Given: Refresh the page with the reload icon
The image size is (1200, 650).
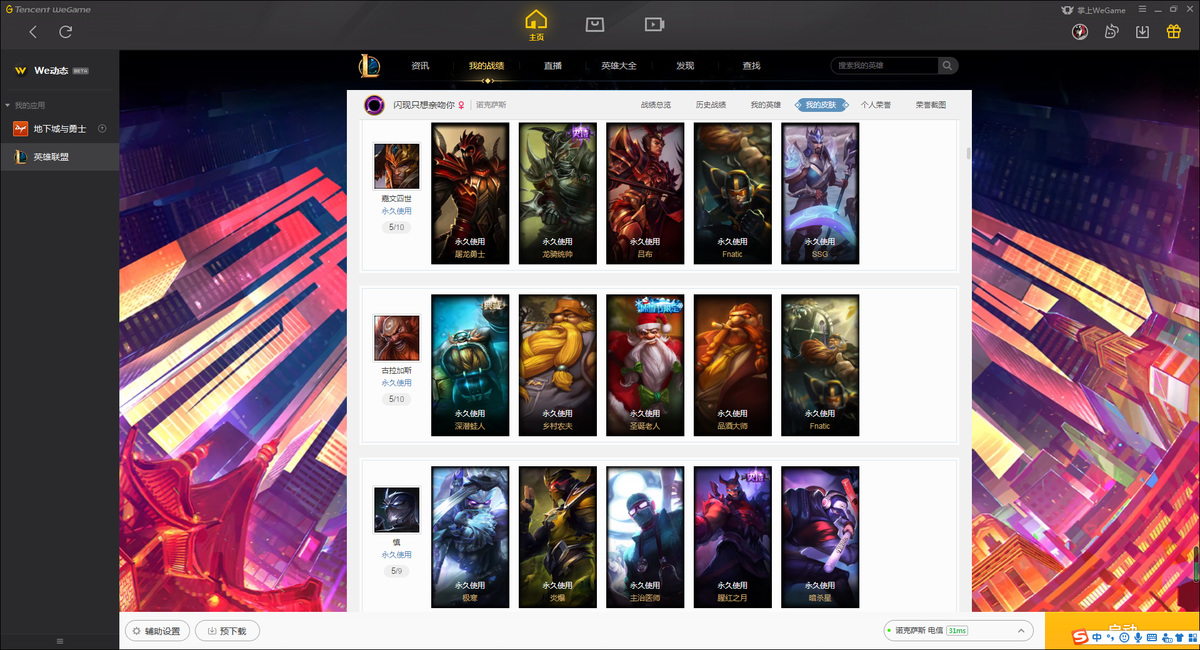Looking at the screenshot, I should [65, 32].
